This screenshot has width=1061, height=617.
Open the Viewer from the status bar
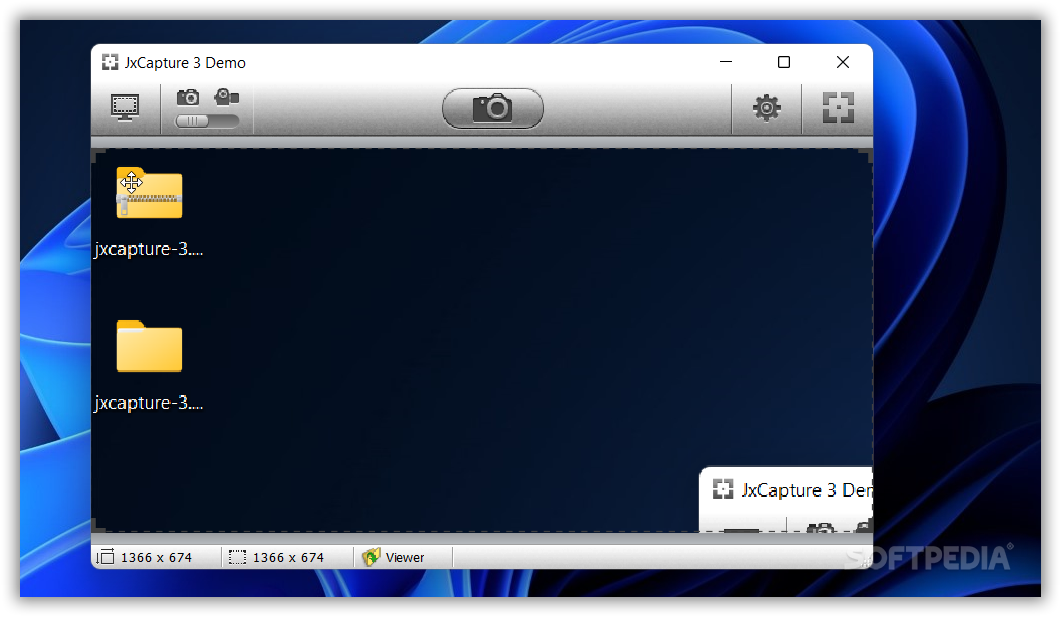tap(394, 557)
